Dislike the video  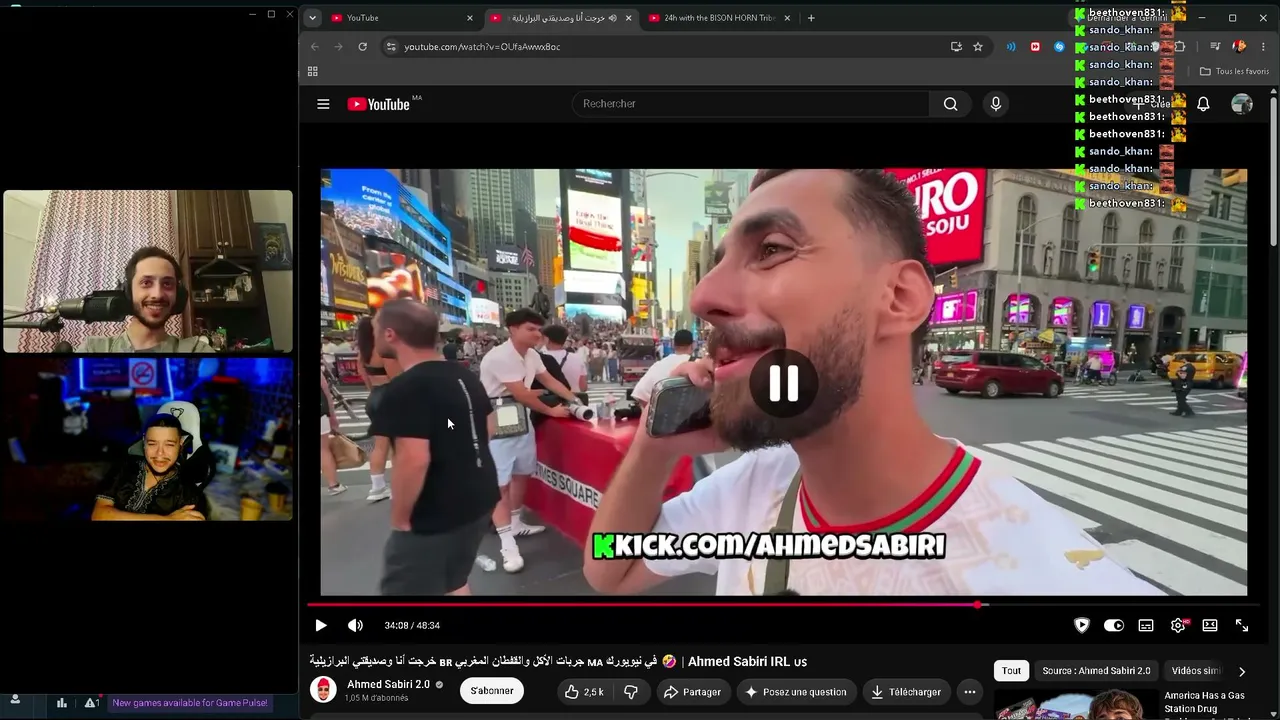(631, 692)
